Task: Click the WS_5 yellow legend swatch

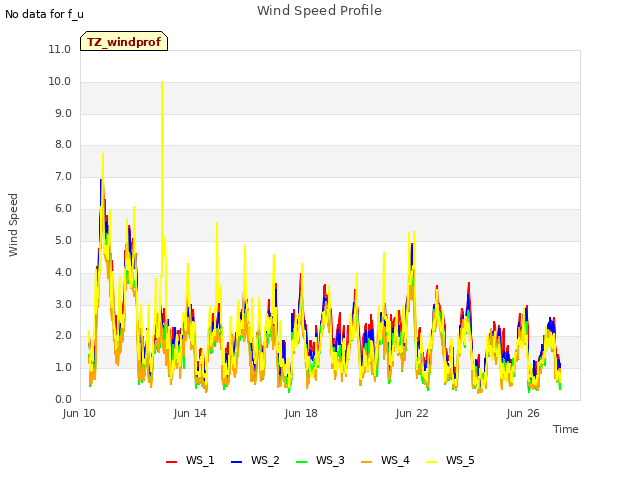Action: tap(431, 462)
